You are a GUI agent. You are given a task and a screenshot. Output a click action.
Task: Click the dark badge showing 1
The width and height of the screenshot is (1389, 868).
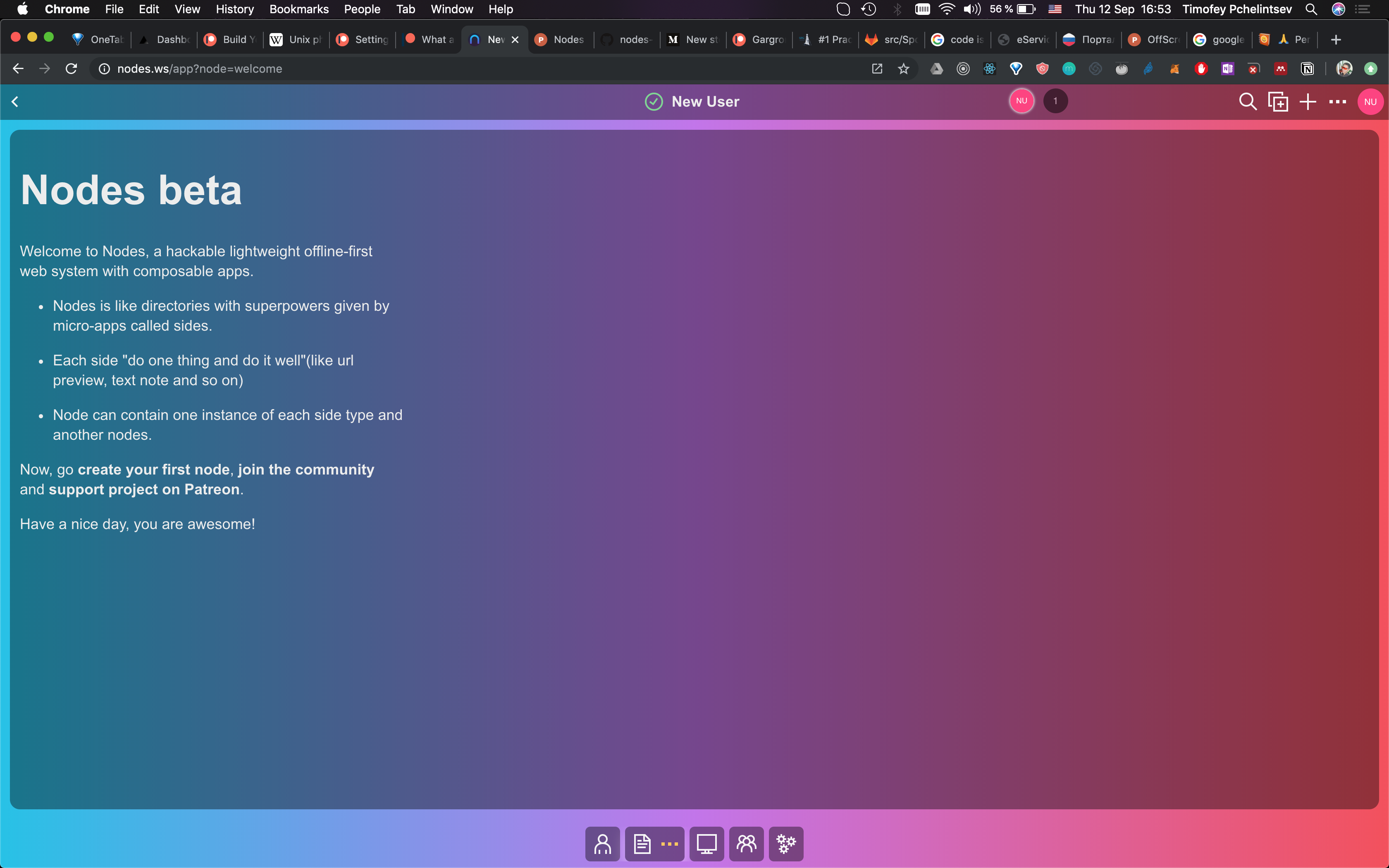click(x=1055, y=101)
